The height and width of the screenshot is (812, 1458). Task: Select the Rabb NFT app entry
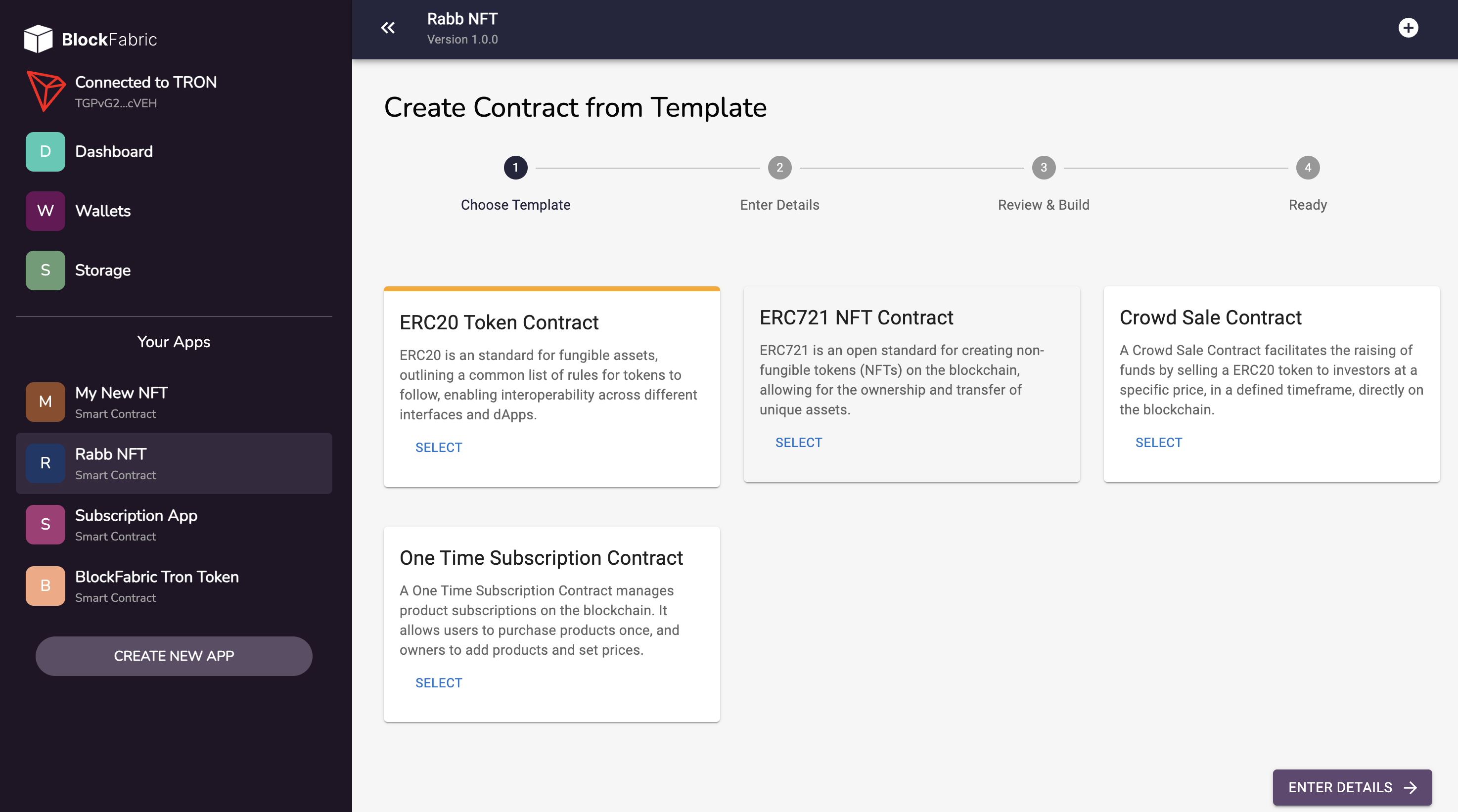(173, 463)
